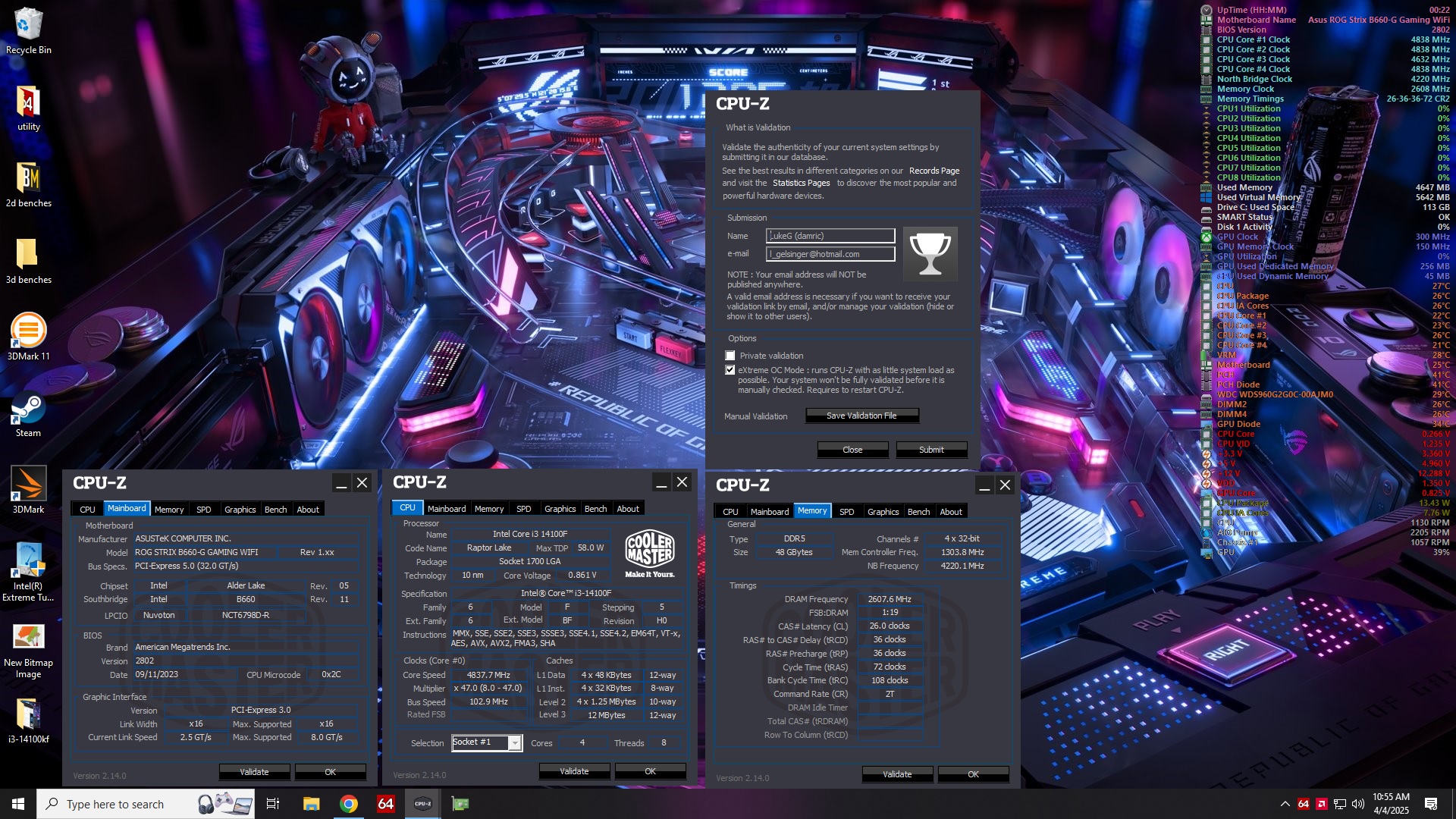Open the 2d benches folder icon
Viewport: 1456px width, 819px height.
coord(29,185)
